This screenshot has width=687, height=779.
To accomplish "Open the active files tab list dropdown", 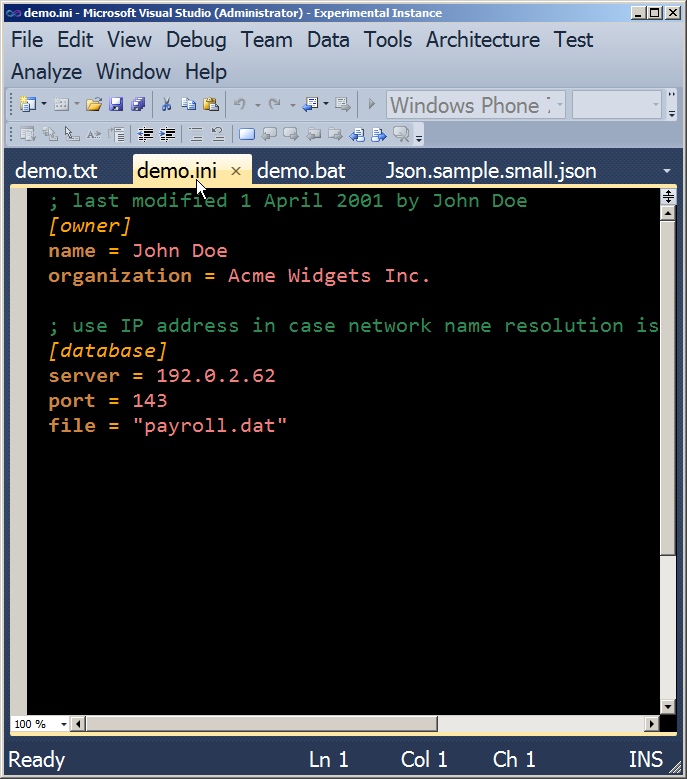I will click(667, 171).
